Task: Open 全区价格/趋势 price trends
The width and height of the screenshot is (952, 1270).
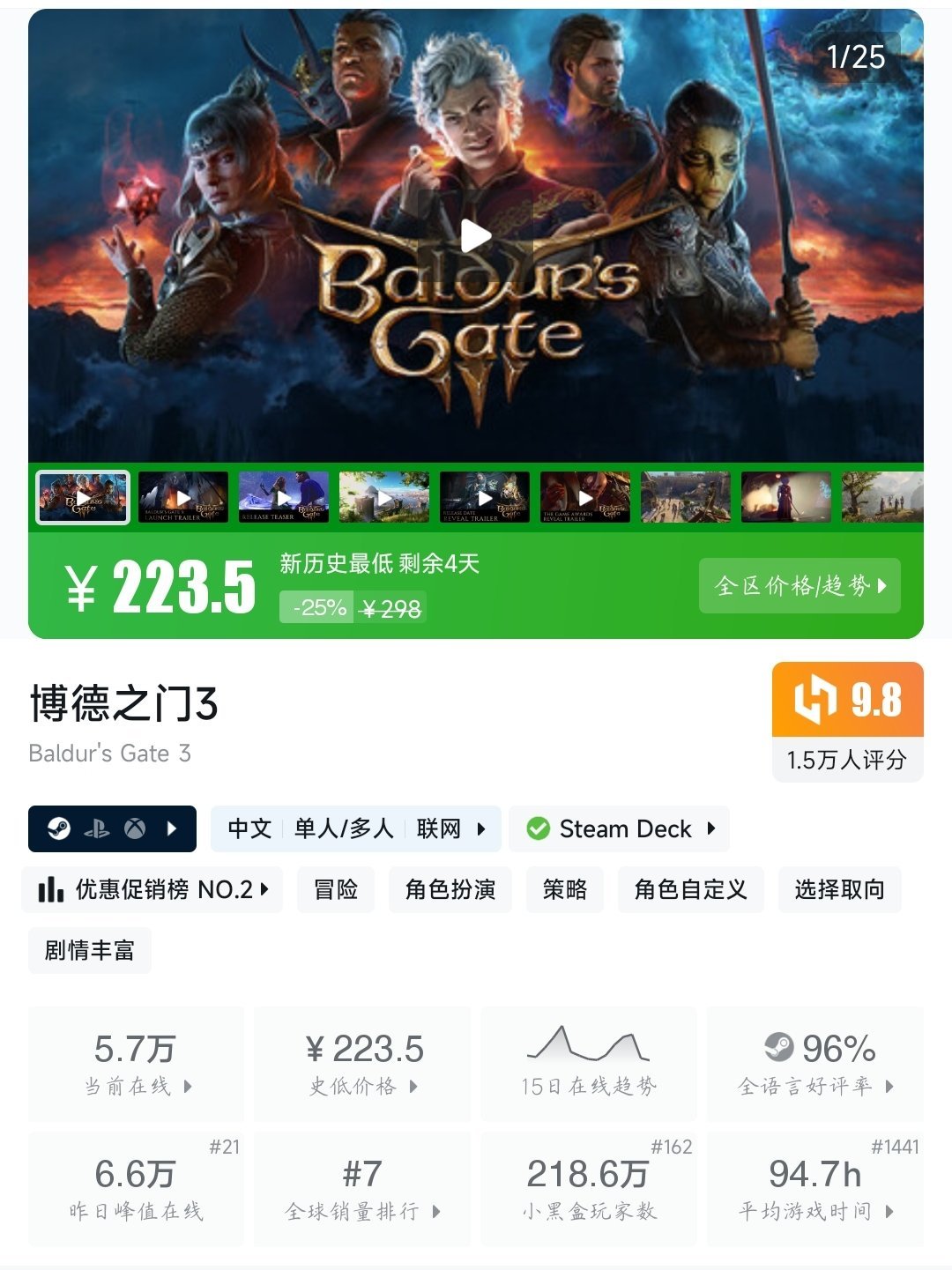Action: coord(800,585)
